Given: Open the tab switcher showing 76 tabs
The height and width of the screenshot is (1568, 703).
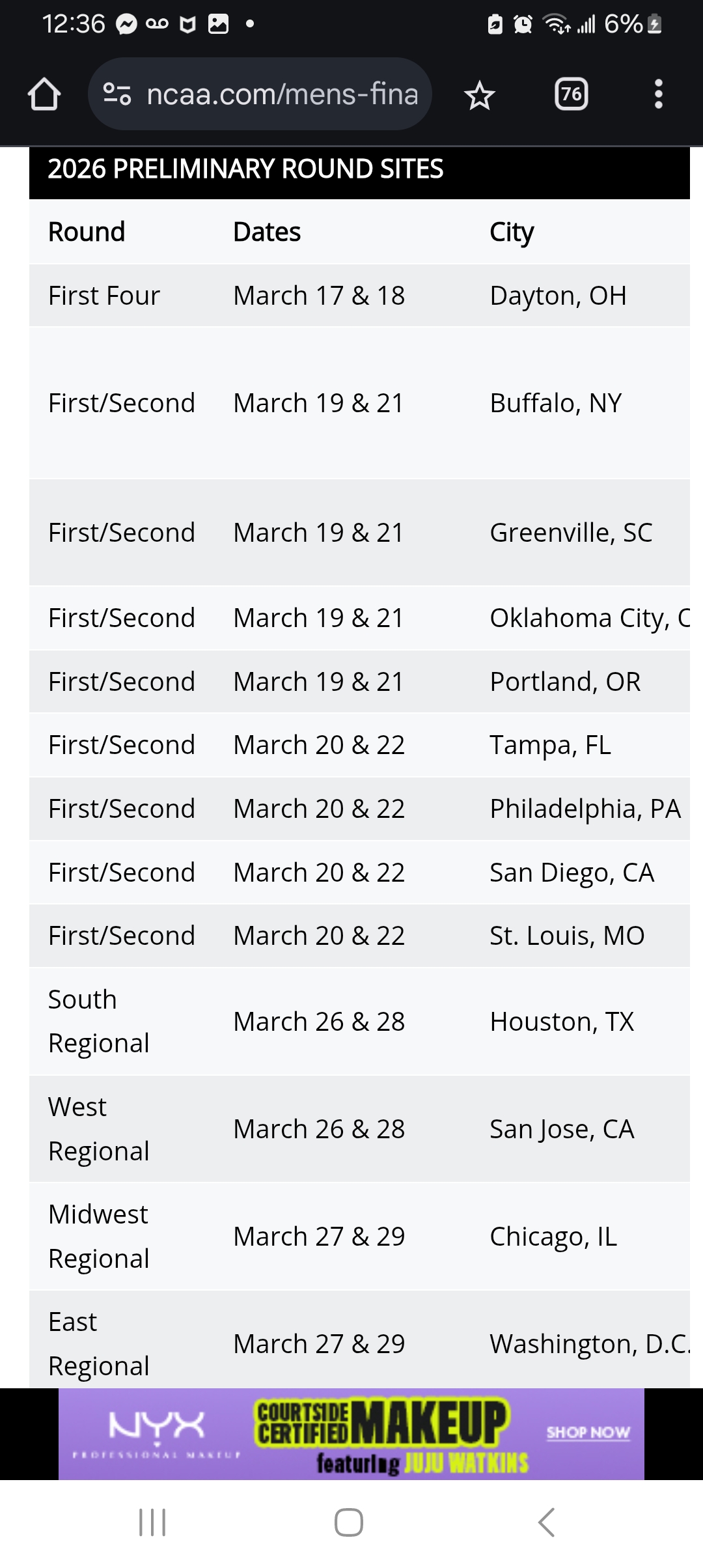Looking at the screenshot, I should 572,94.
